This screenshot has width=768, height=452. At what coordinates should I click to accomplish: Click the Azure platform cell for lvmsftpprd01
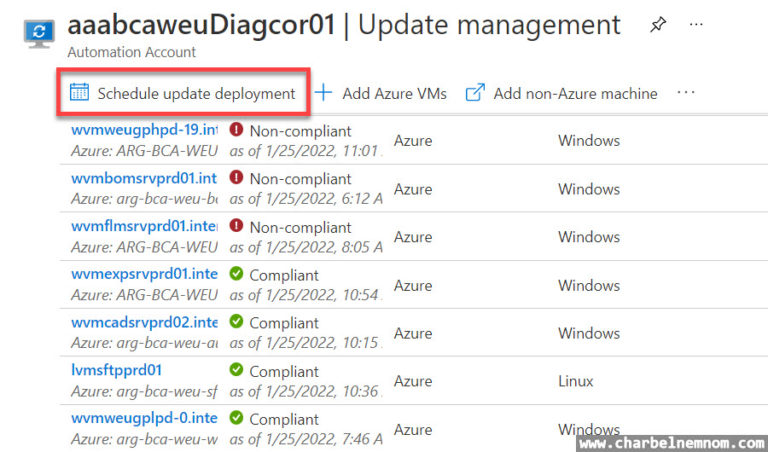413,381
